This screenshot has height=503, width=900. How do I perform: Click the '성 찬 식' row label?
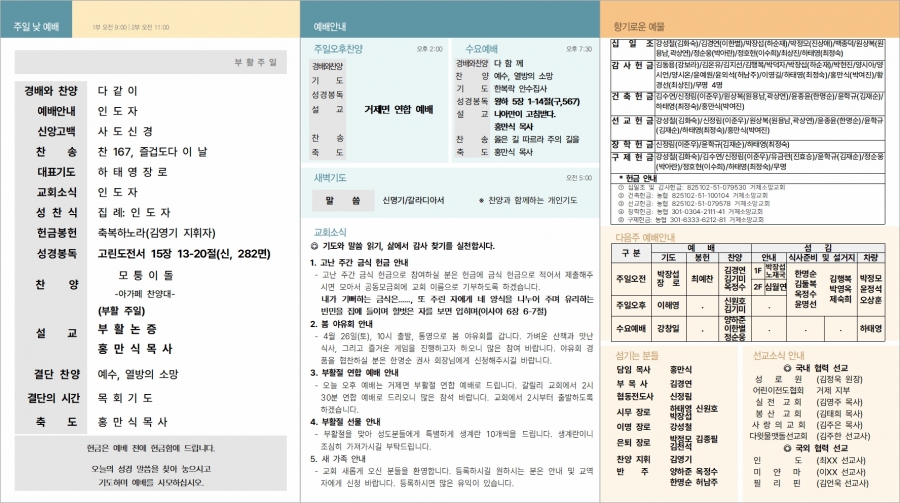point(56,212)
